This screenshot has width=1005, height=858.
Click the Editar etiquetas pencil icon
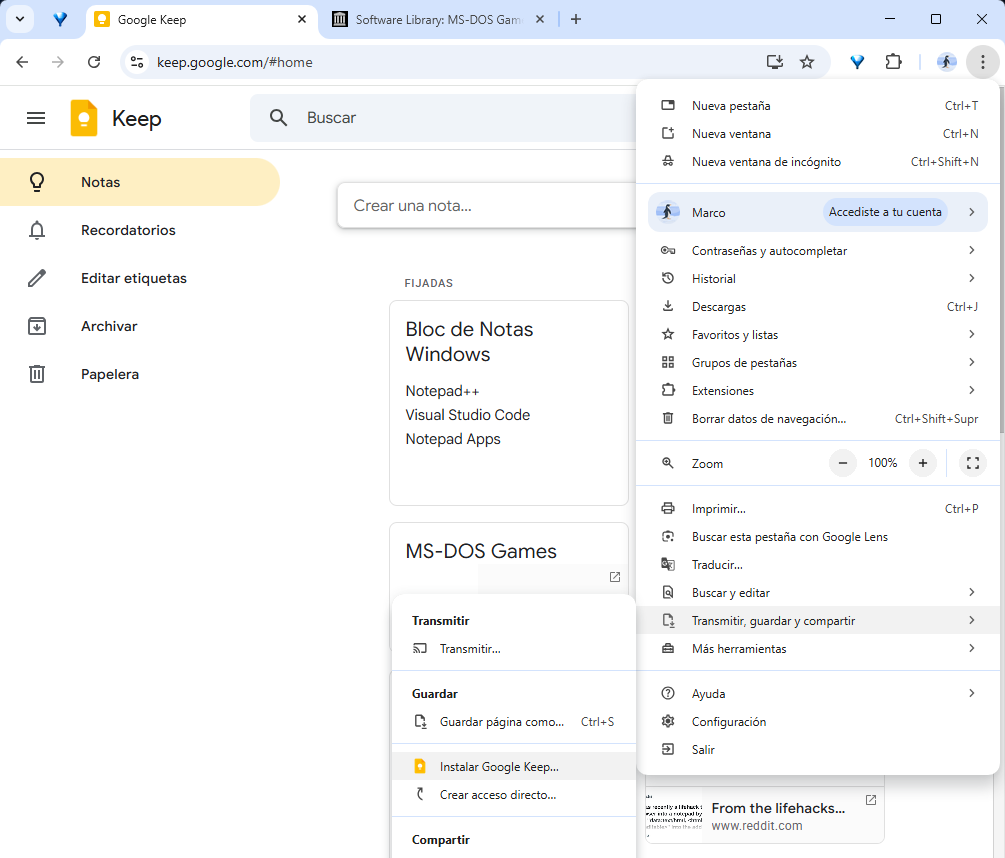pyautogui.click(x=37, y=278)
